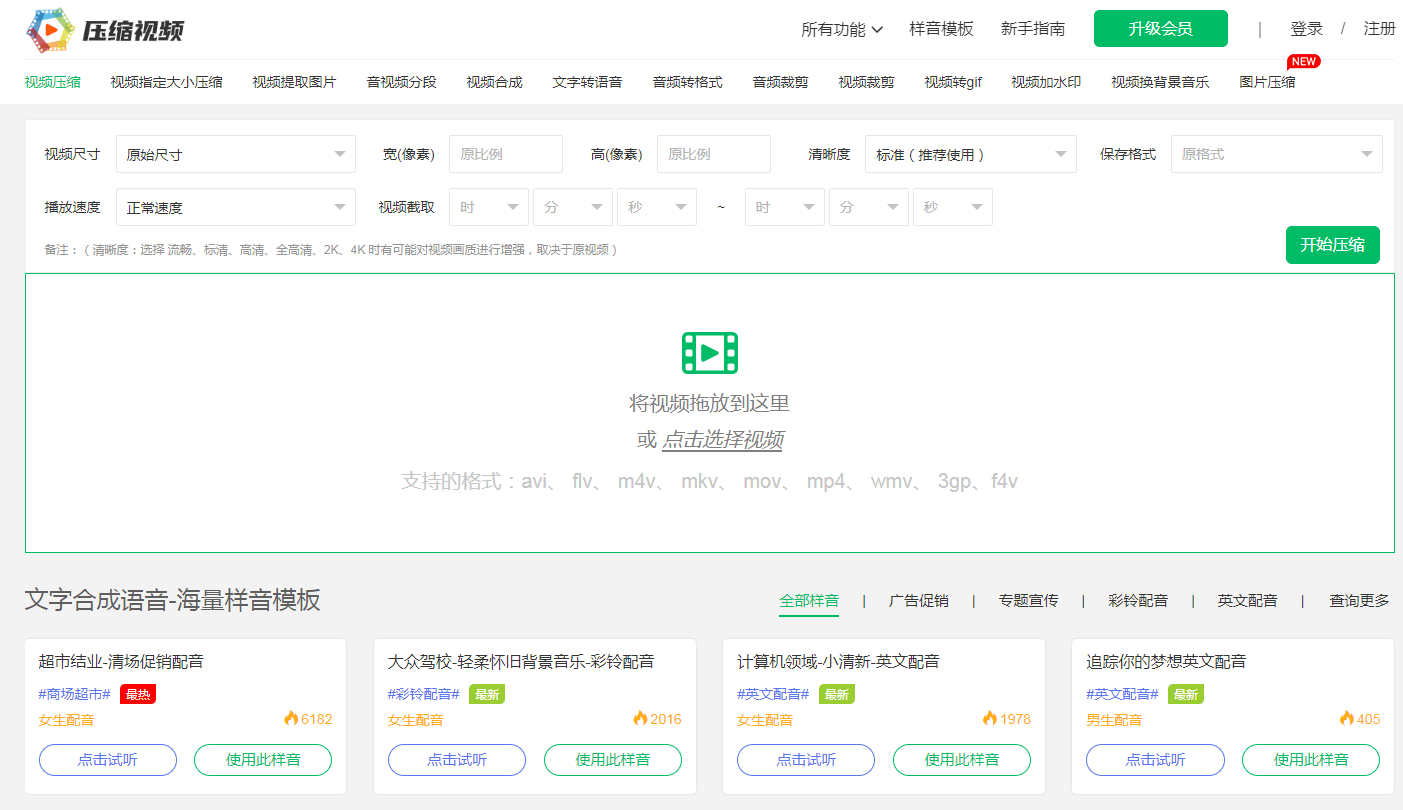Click the 宽(像素) width input field
The image size is (1403, 810).
505,154
